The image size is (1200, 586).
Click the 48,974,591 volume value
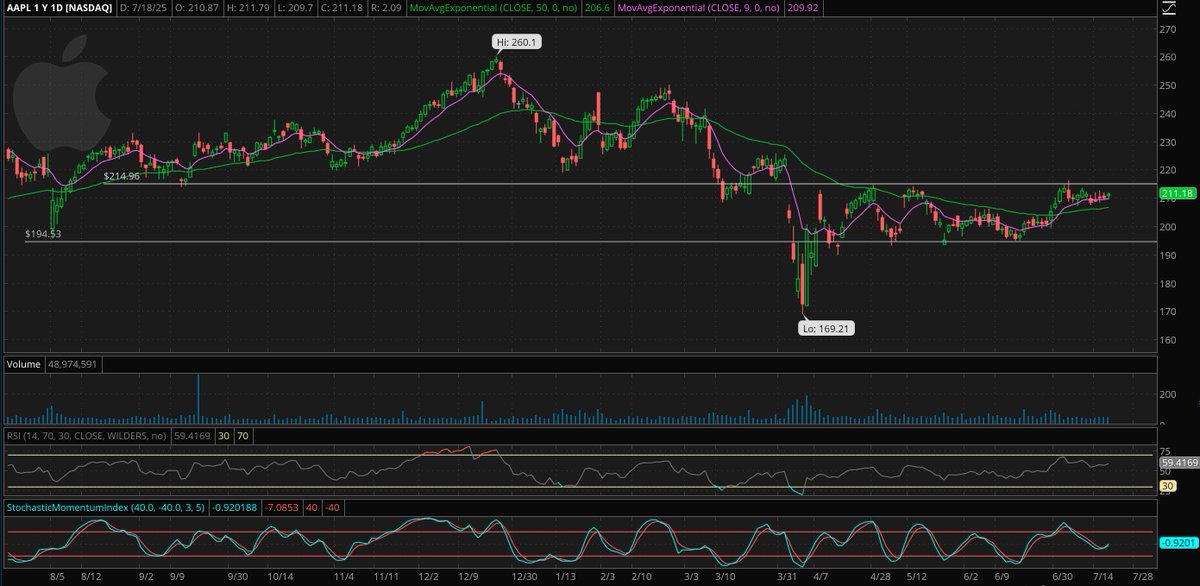(x=74, y=366)
